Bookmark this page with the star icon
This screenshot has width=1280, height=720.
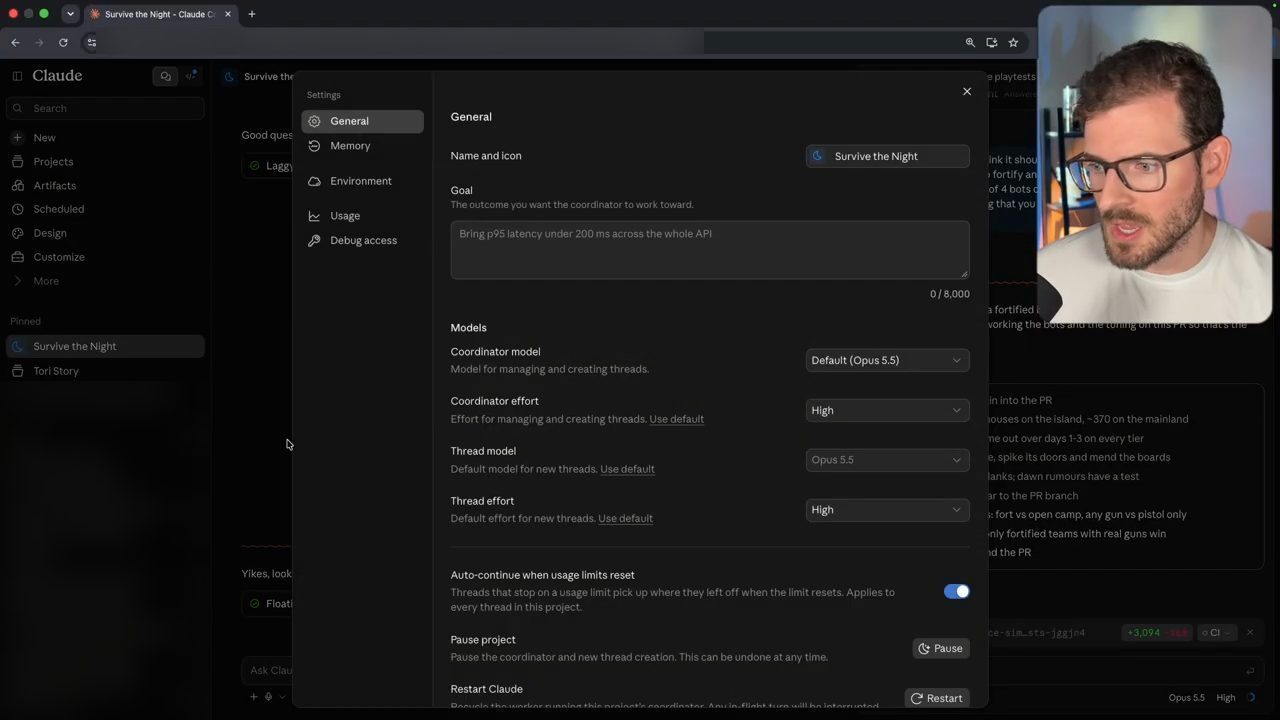(1013, 42)
